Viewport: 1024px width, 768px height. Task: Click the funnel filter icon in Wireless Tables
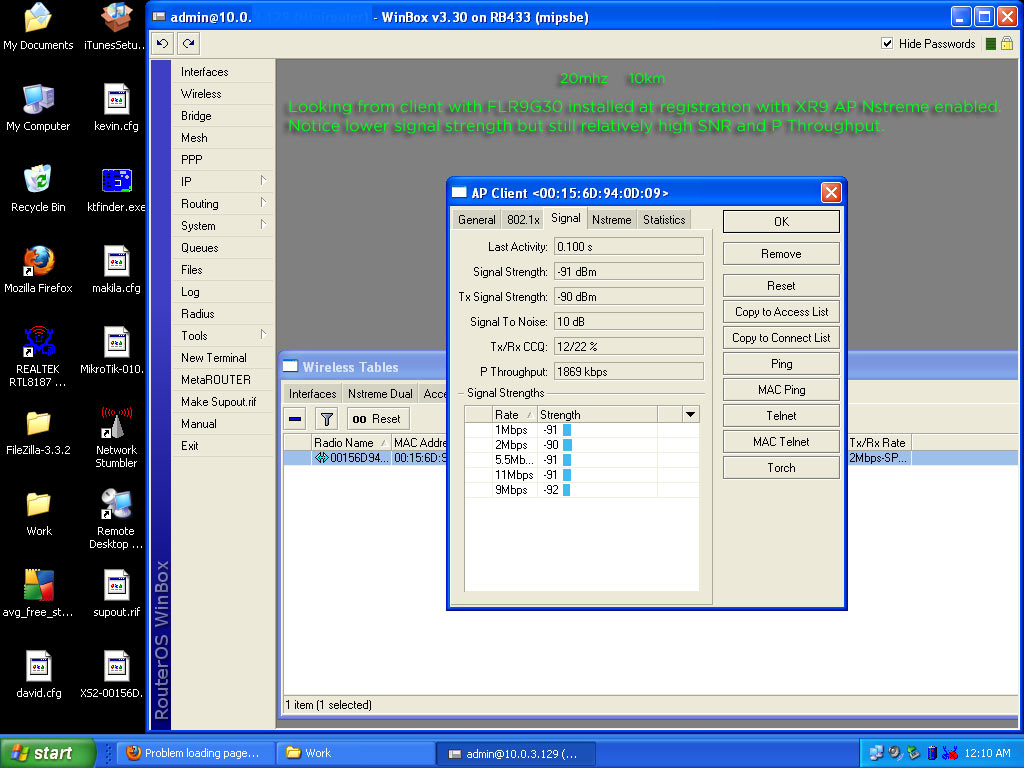click(x=327, y=419)
